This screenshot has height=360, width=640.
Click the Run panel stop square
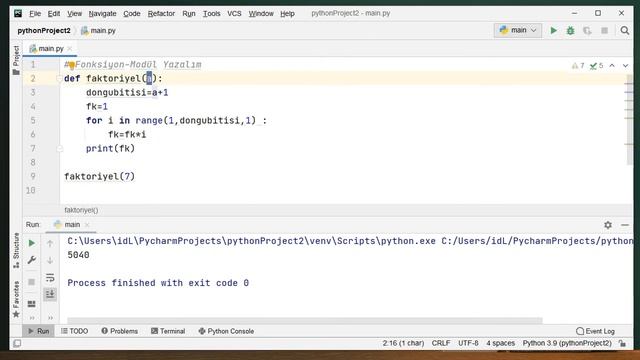31,282
